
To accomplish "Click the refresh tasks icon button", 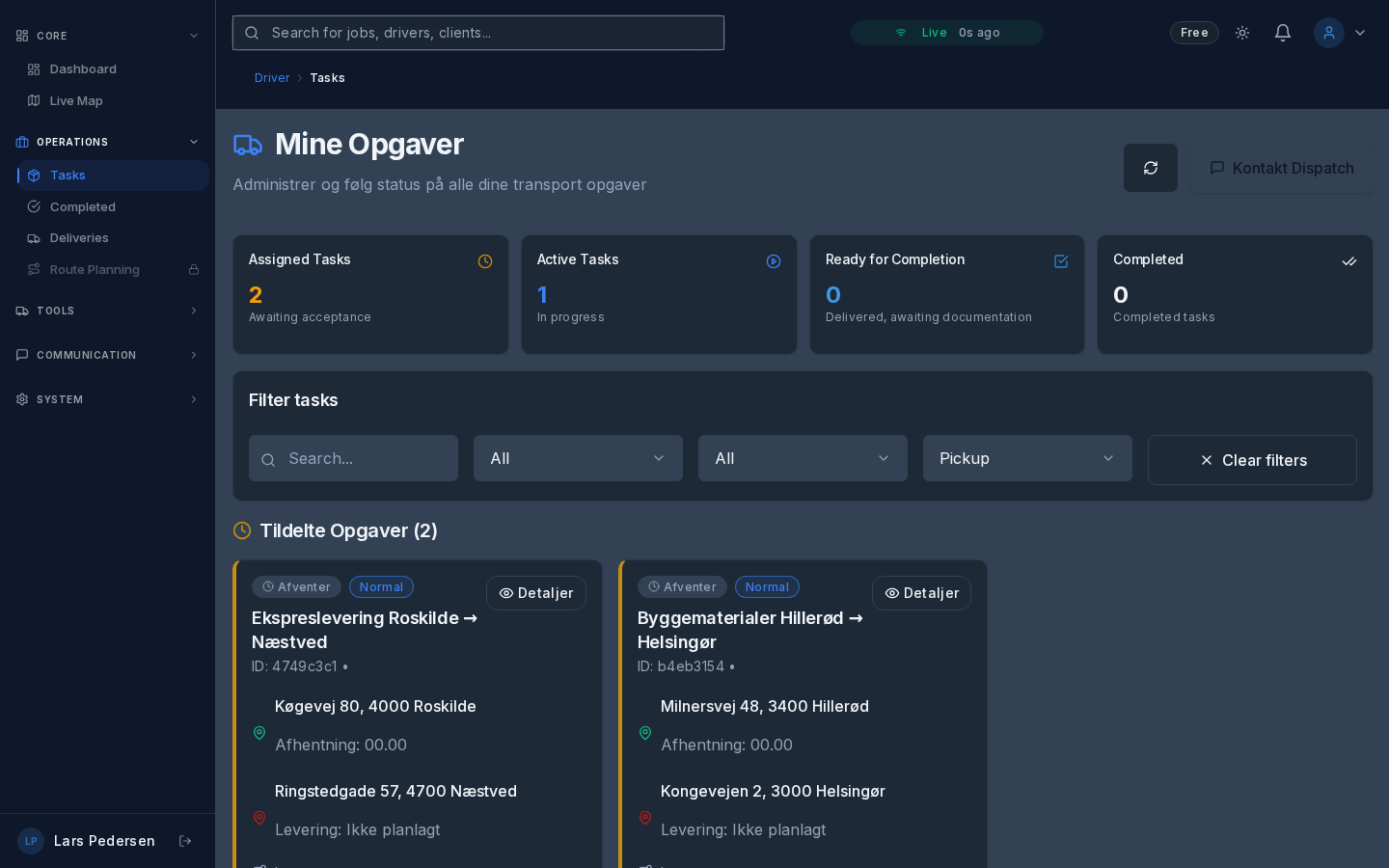I will [1150, 168].
